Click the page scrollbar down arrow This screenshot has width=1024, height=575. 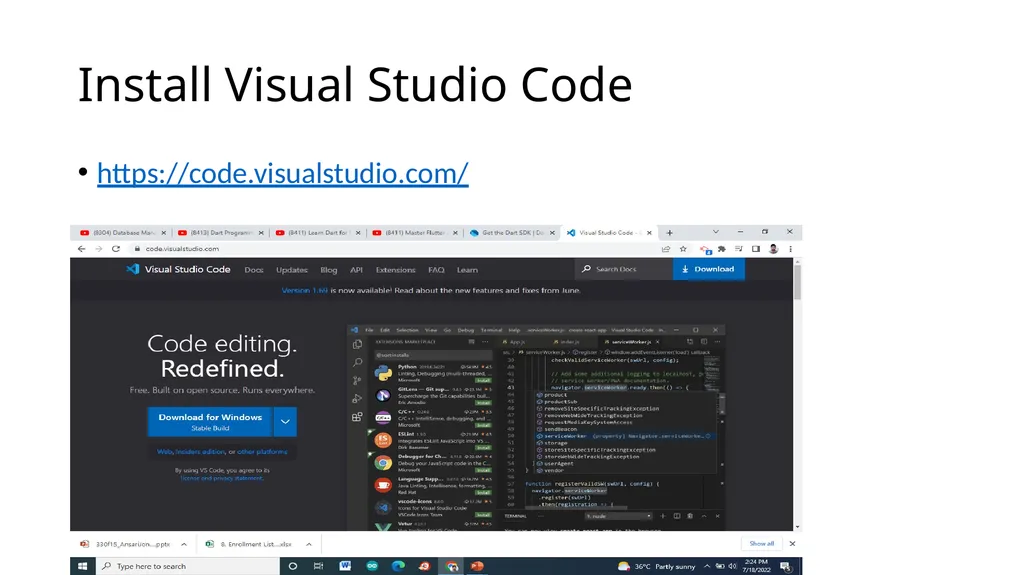click(x=797, y=527)
